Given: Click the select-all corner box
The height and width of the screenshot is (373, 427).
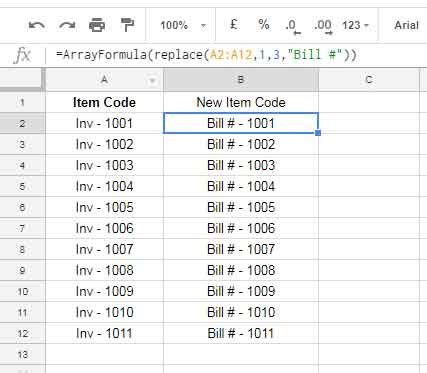Looking at the screenshot, I should 22,79.
